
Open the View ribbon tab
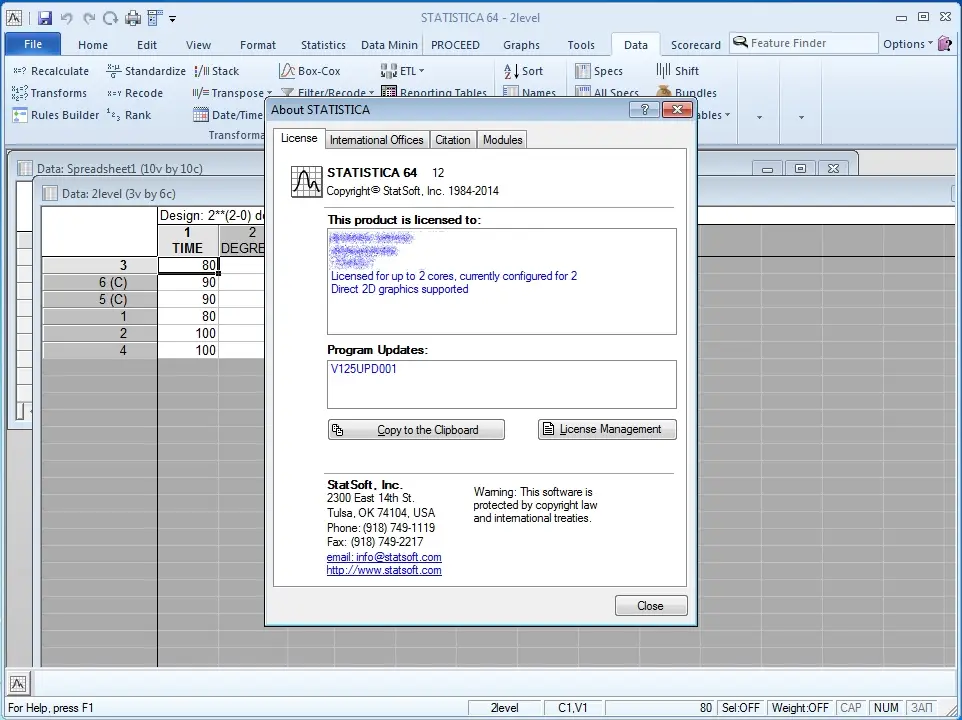tap(198, 45)
